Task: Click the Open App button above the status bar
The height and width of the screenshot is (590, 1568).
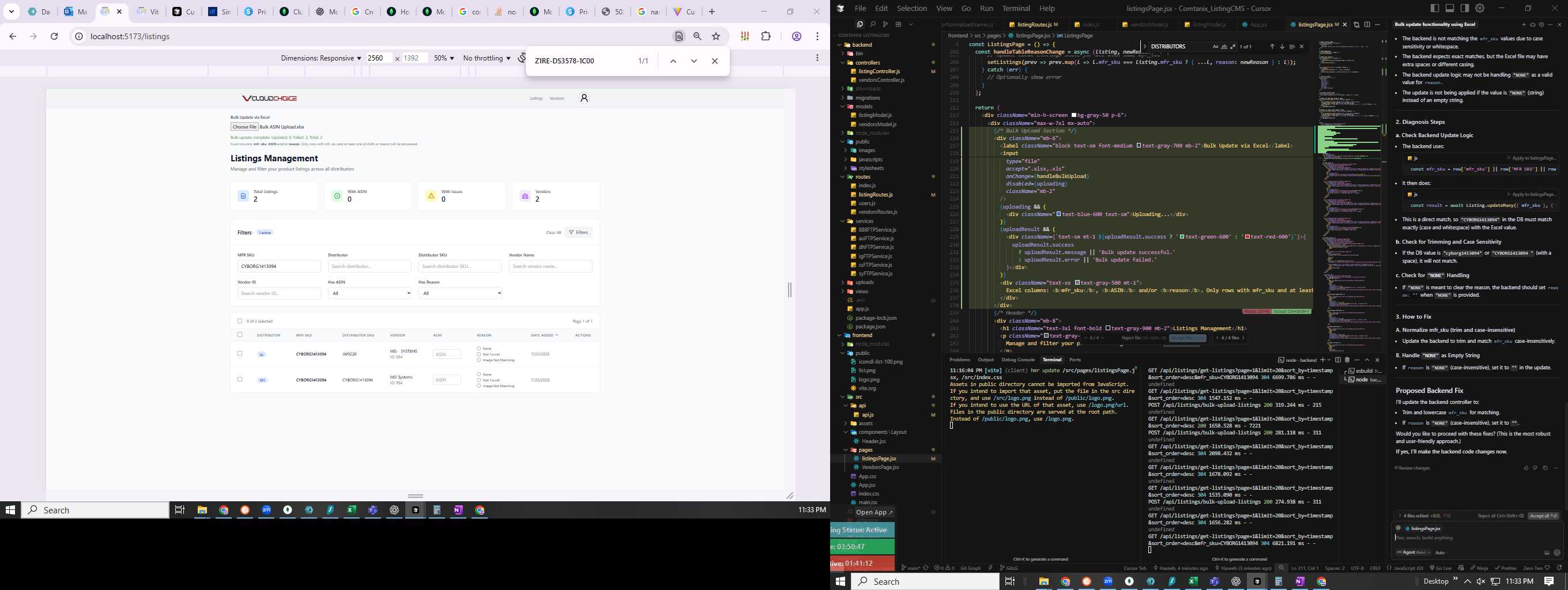Action: (x=874, y=513)
